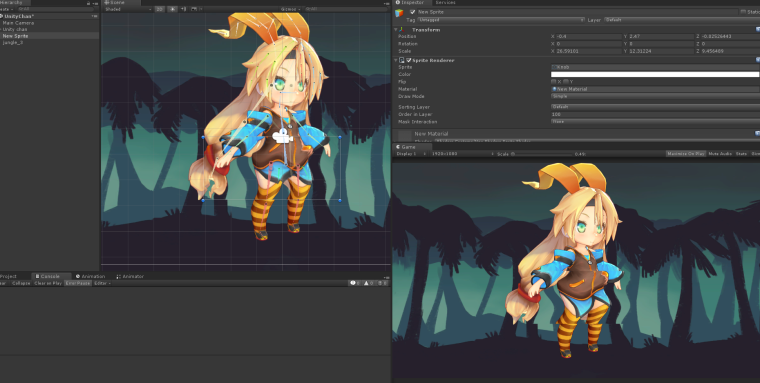Click the Position X input field
This screenshot has height=383, width=760.
click(588, 36)
